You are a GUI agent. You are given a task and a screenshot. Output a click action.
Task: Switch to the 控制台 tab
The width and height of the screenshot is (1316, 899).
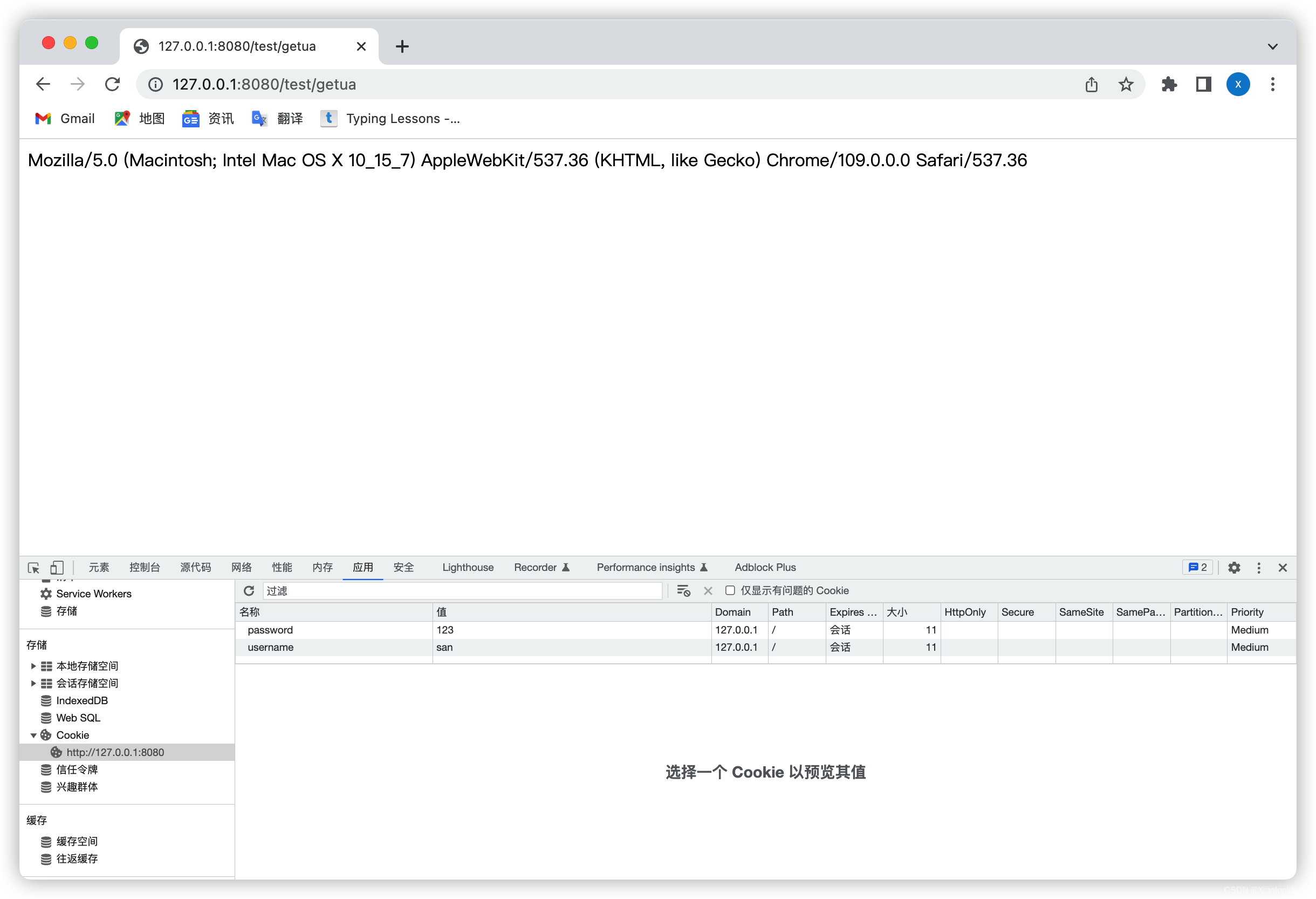(145, 568)
